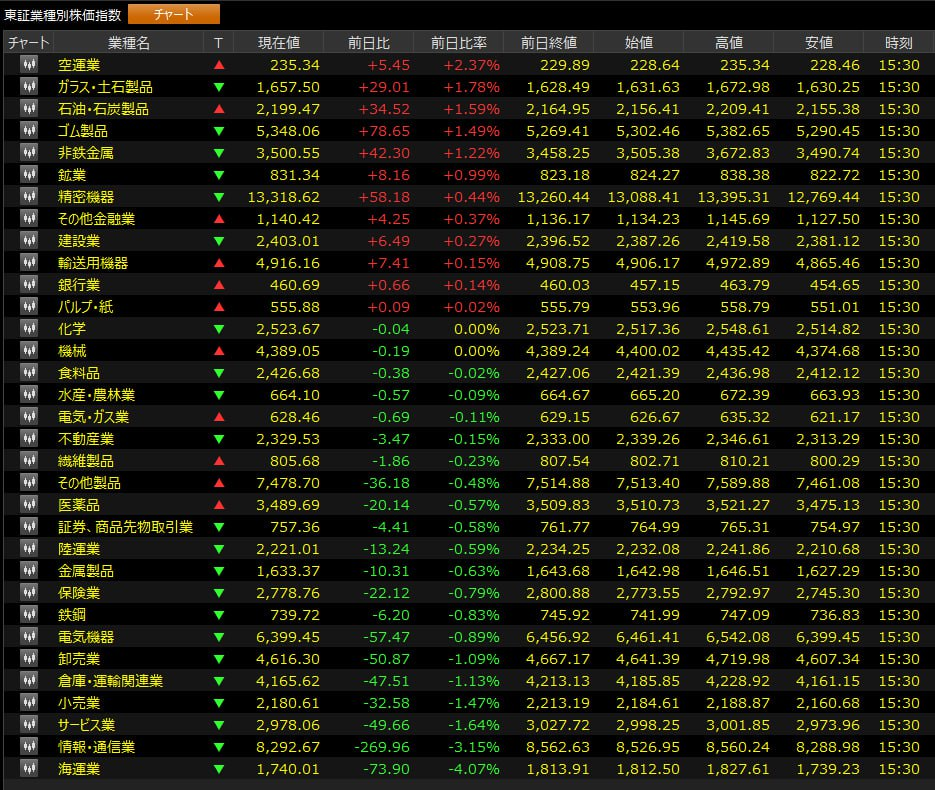Open the chart icon for 銀行業
935x790 pixels.
pos(29,285)
